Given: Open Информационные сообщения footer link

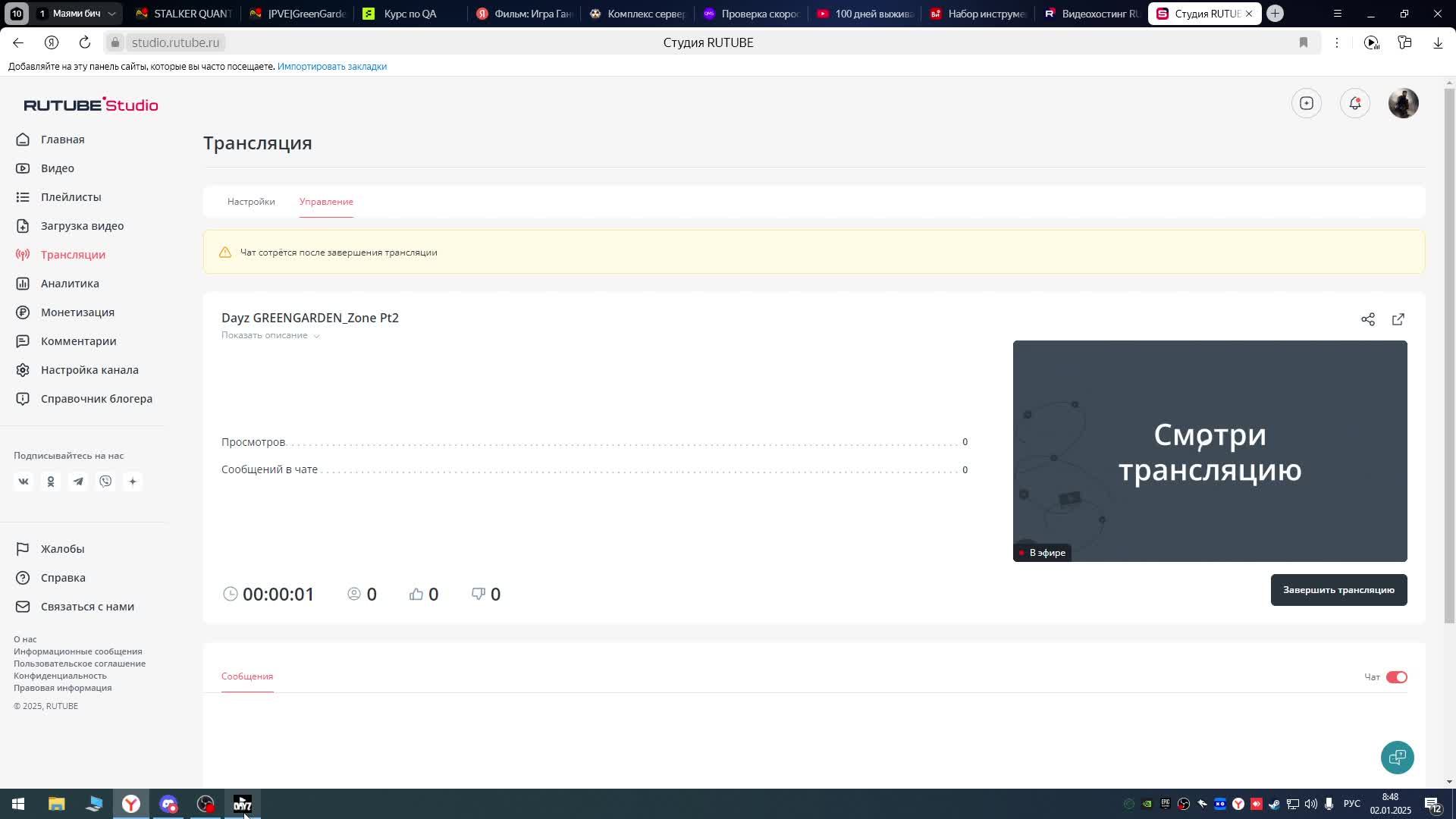Looking at the screenshot, I should (x=77, y=651).
